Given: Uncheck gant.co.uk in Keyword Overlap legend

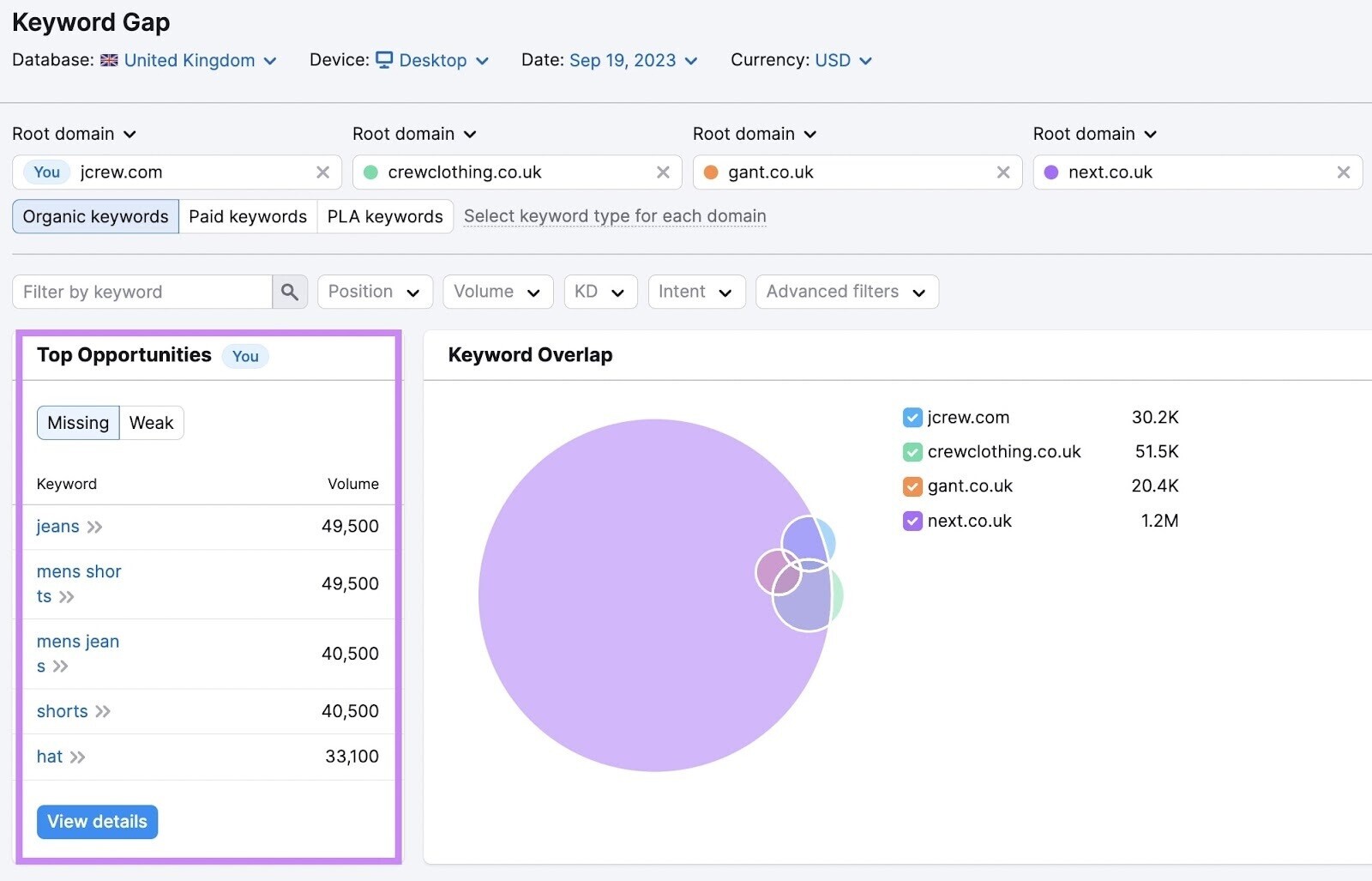Looking at the screenshot, I should pyautogui.click(x=912, y=486).
